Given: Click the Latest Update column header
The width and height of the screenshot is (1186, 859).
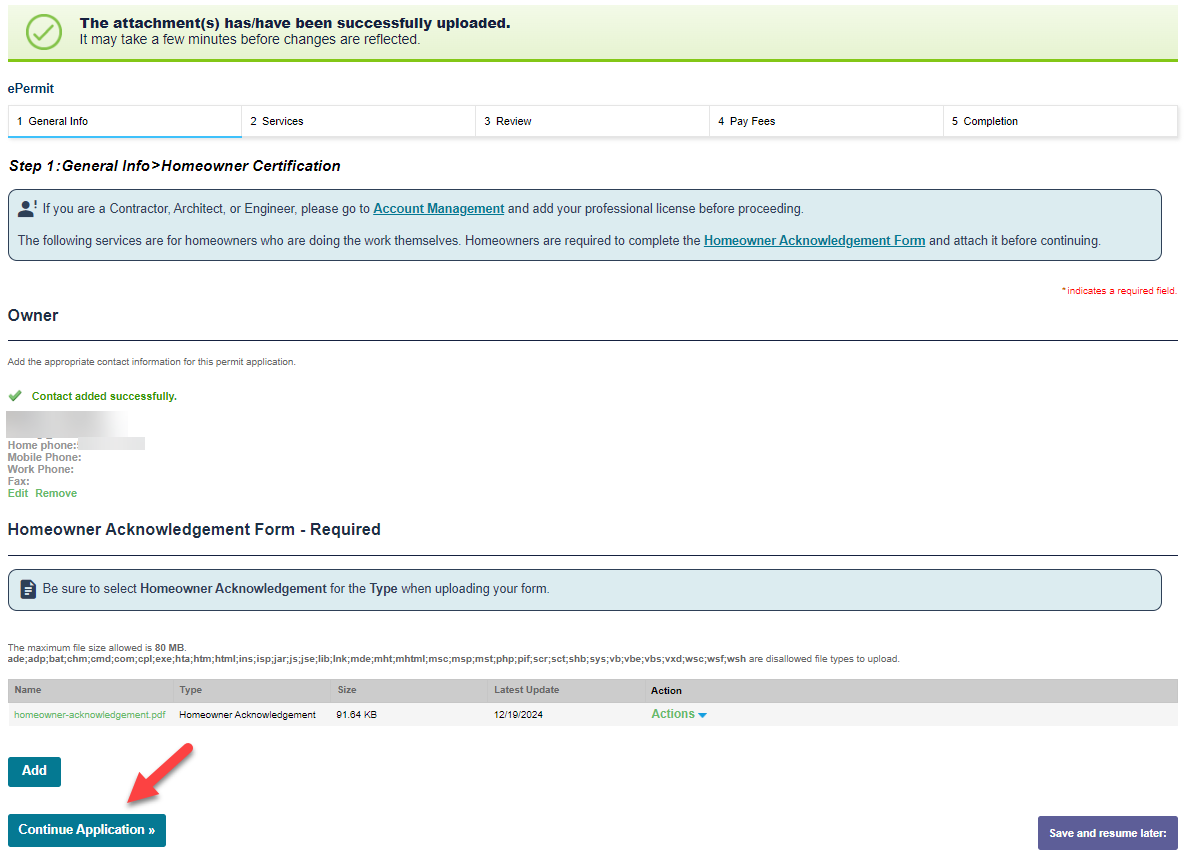Looking at the screenshot, I should click(x=526, y=690).
